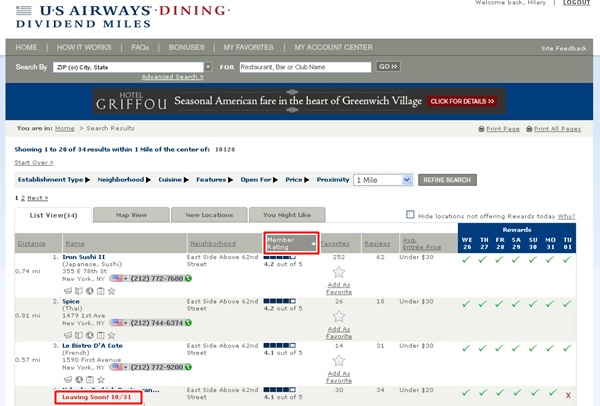Expand the Features filter
The image size is (600, 406).
click(215, 179)
